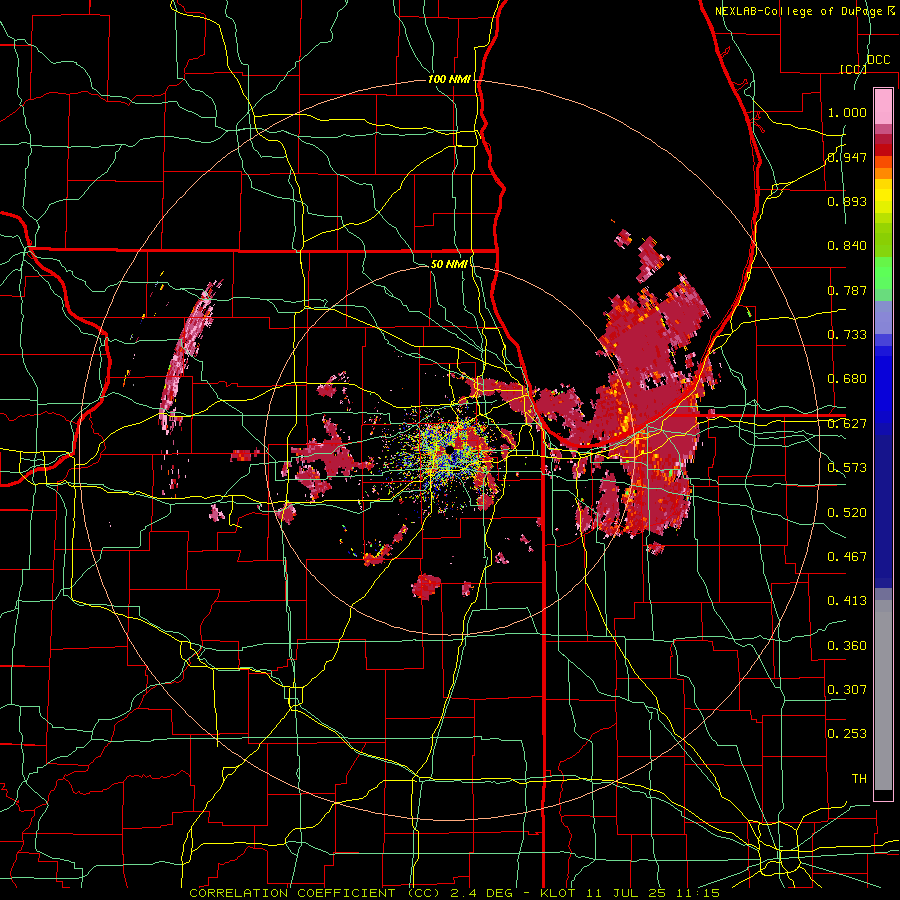Select the "DCC" label above color scale

coord(878,60)
